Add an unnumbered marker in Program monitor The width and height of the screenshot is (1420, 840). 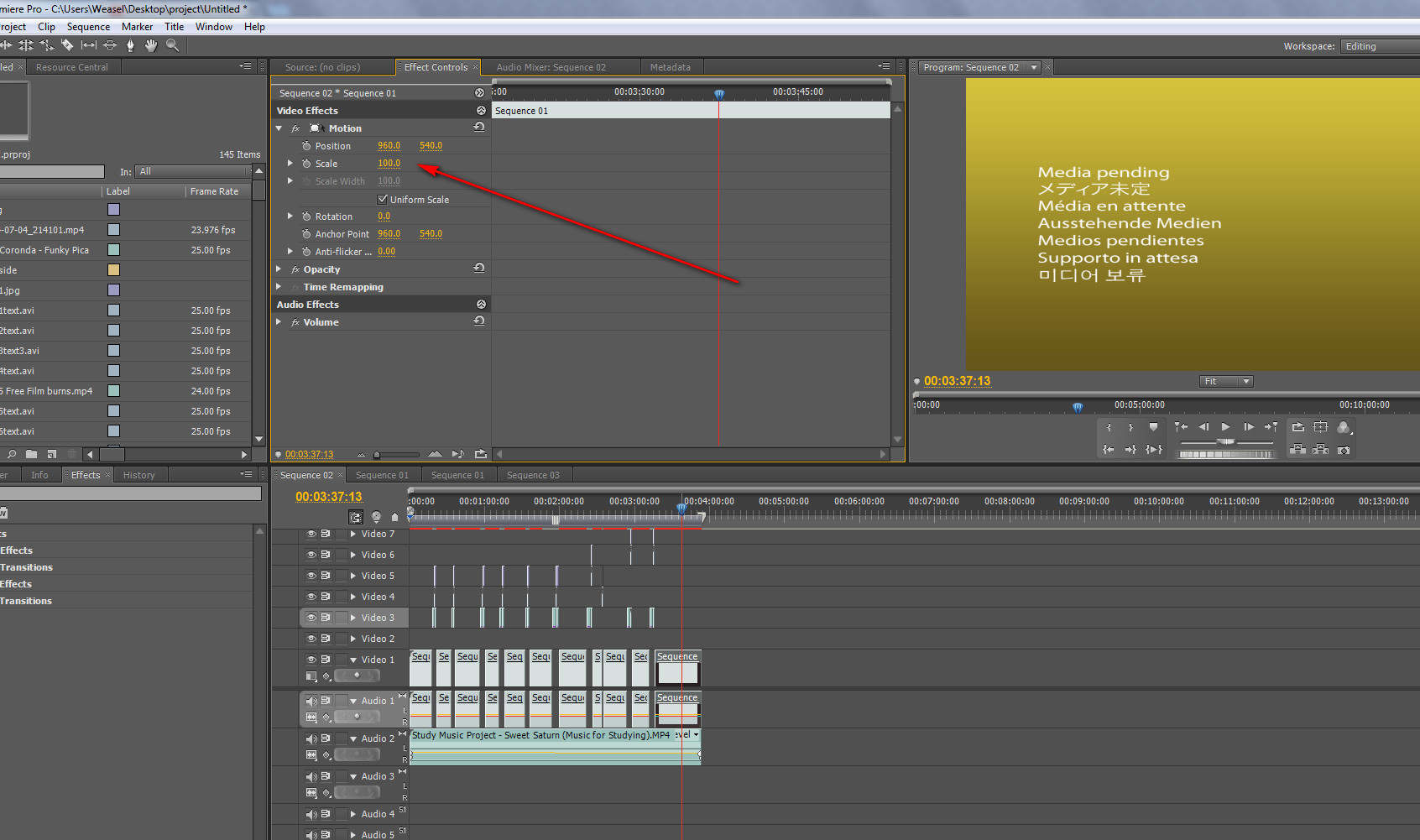(1153, 427)
